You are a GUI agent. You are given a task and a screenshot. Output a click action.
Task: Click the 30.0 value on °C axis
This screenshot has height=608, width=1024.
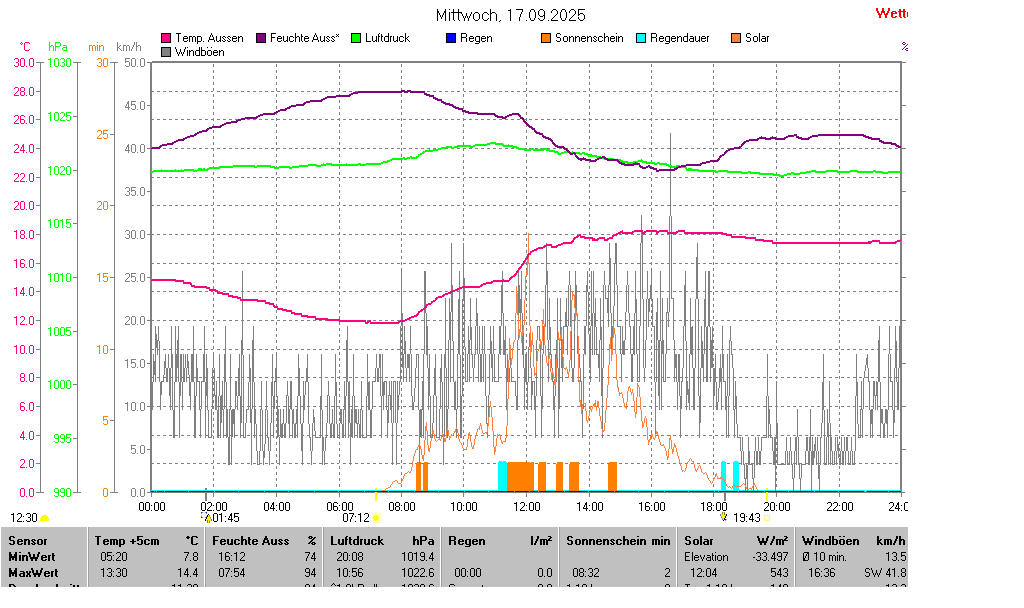click(24, 63)
